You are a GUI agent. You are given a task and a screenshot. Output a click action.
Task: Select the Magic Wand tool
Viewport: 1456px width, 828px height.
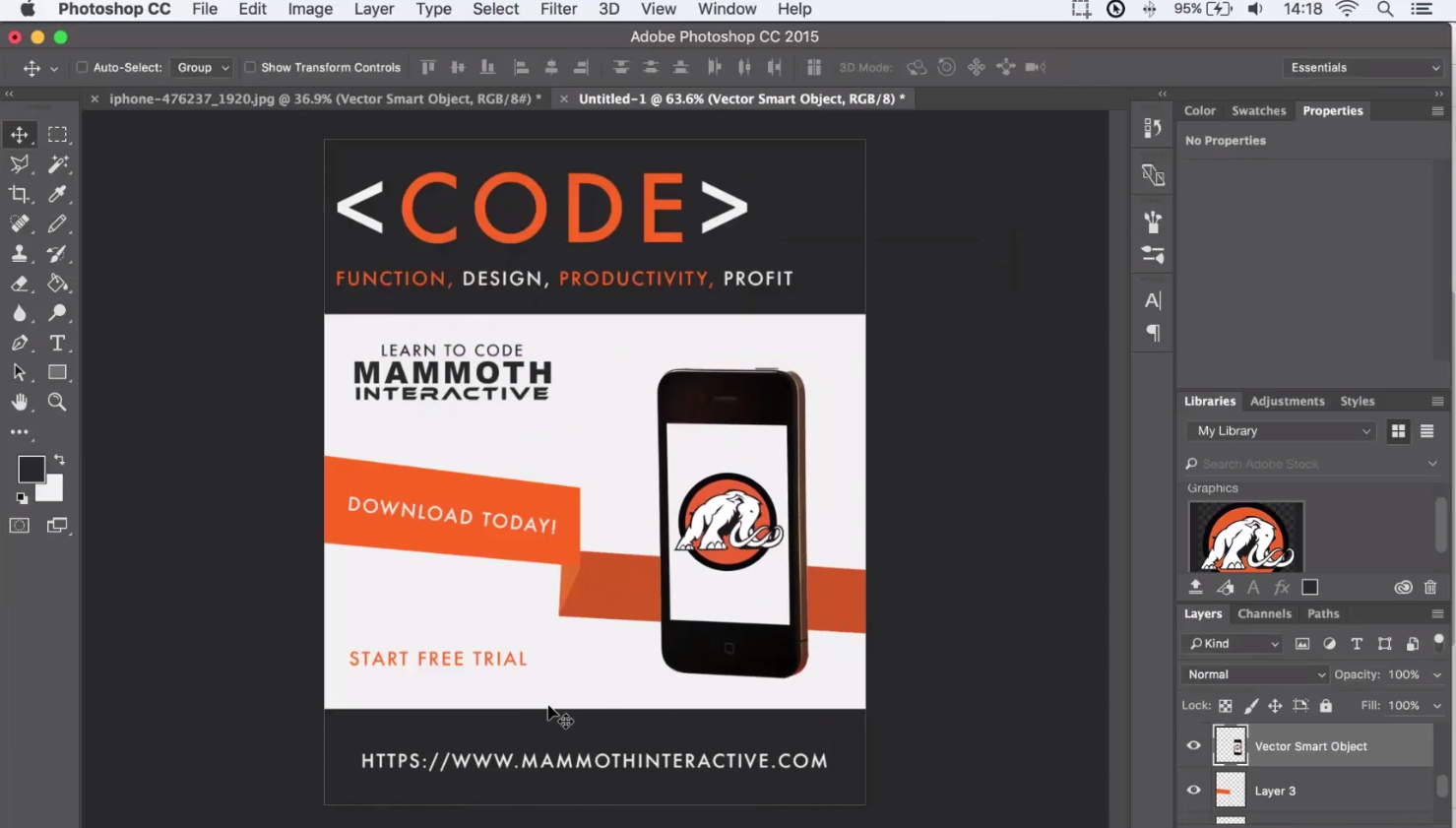click(x=58, y=164)
